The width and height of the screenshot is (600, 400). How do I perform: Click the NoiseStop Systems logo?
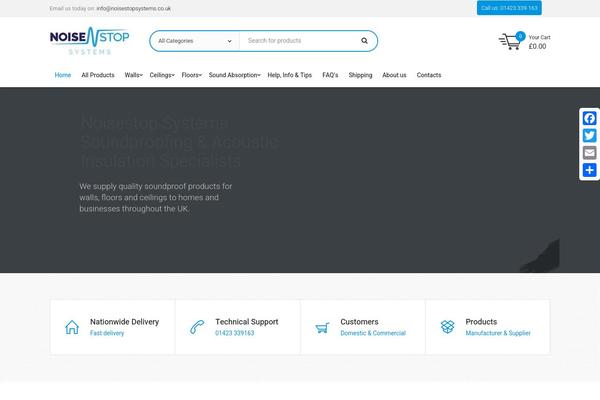(x=90, y=41)
